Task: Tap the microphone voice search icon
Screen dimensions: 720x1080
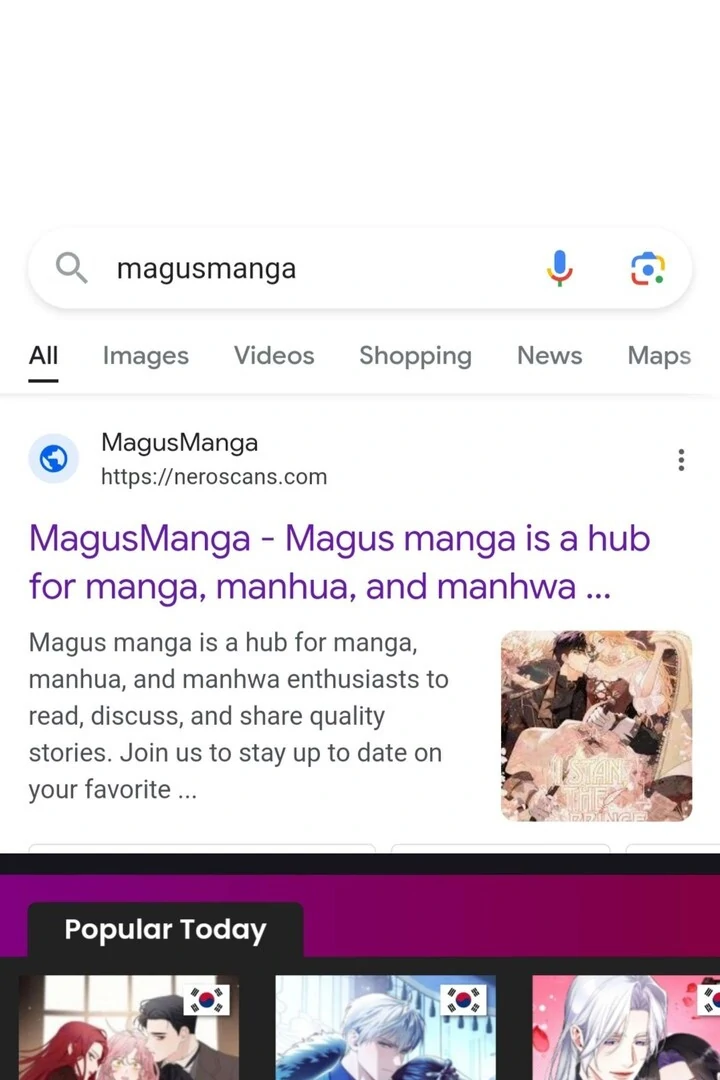Action: tap(559, 268)
